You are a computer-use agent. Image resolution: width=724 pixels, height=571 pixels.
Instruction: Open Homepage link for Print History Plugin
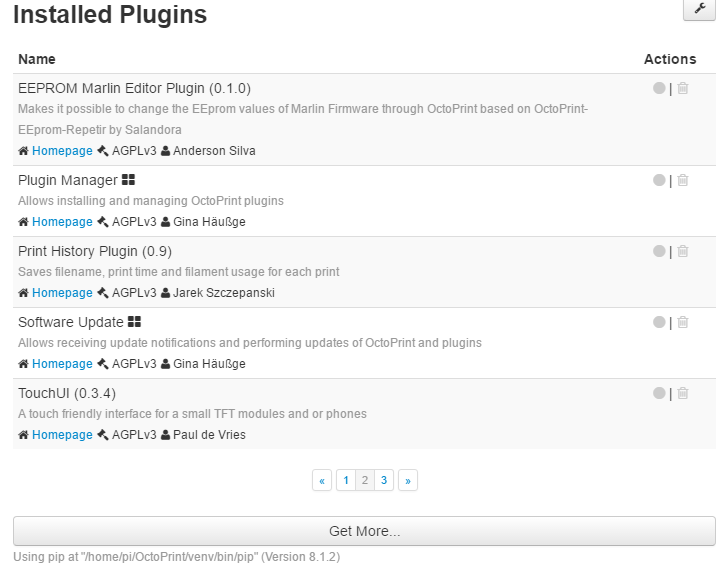click(62, 293)
